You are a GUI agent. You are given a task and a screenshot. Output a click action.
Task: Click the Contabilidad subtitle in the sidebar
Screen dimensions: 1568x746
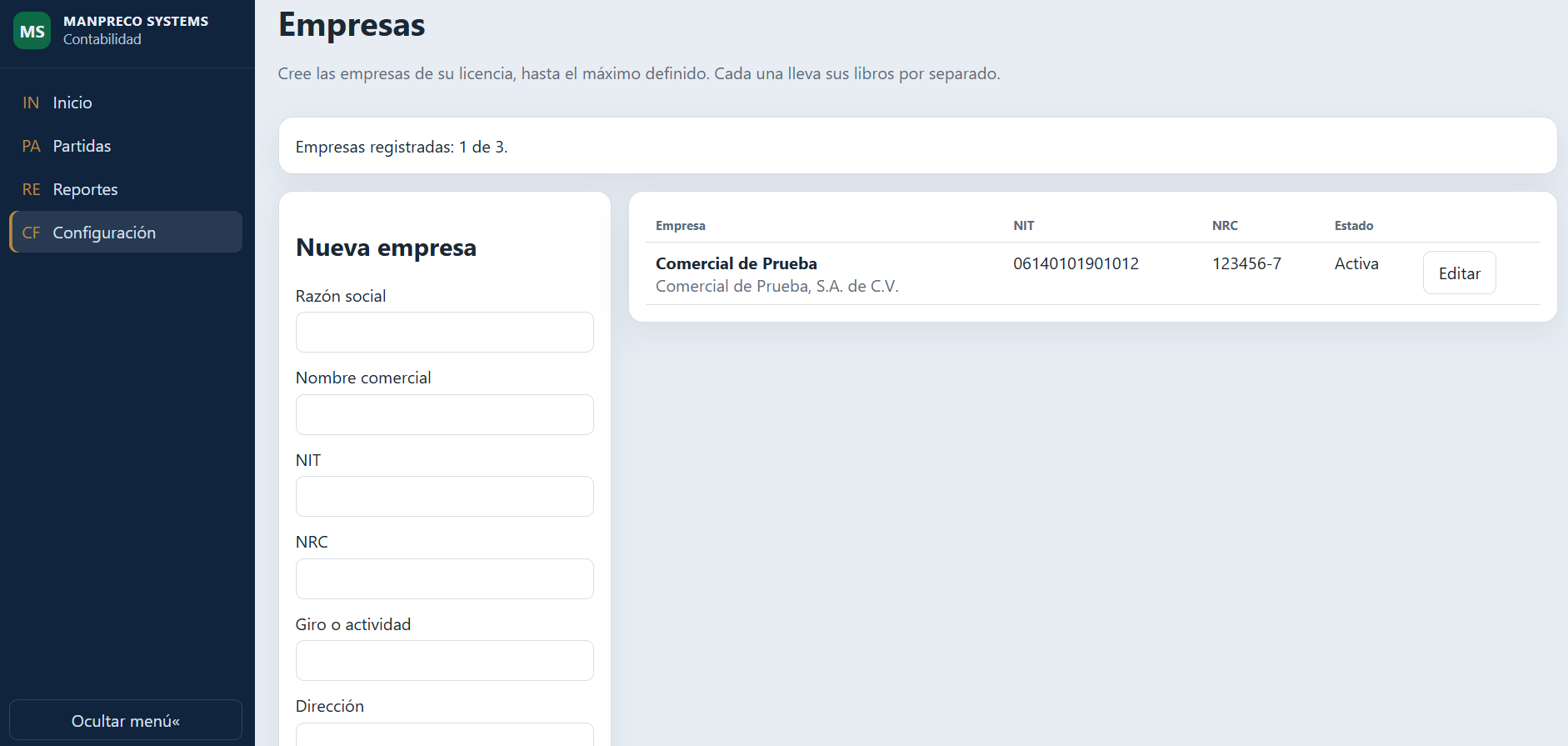coord(102,39)
